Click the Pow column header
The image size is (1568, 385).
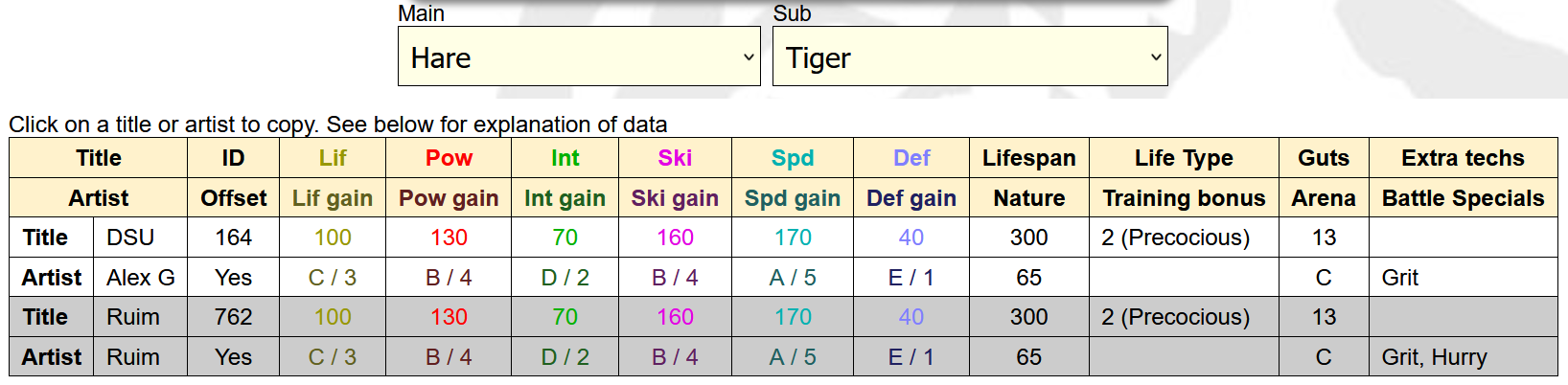point(449,158)
